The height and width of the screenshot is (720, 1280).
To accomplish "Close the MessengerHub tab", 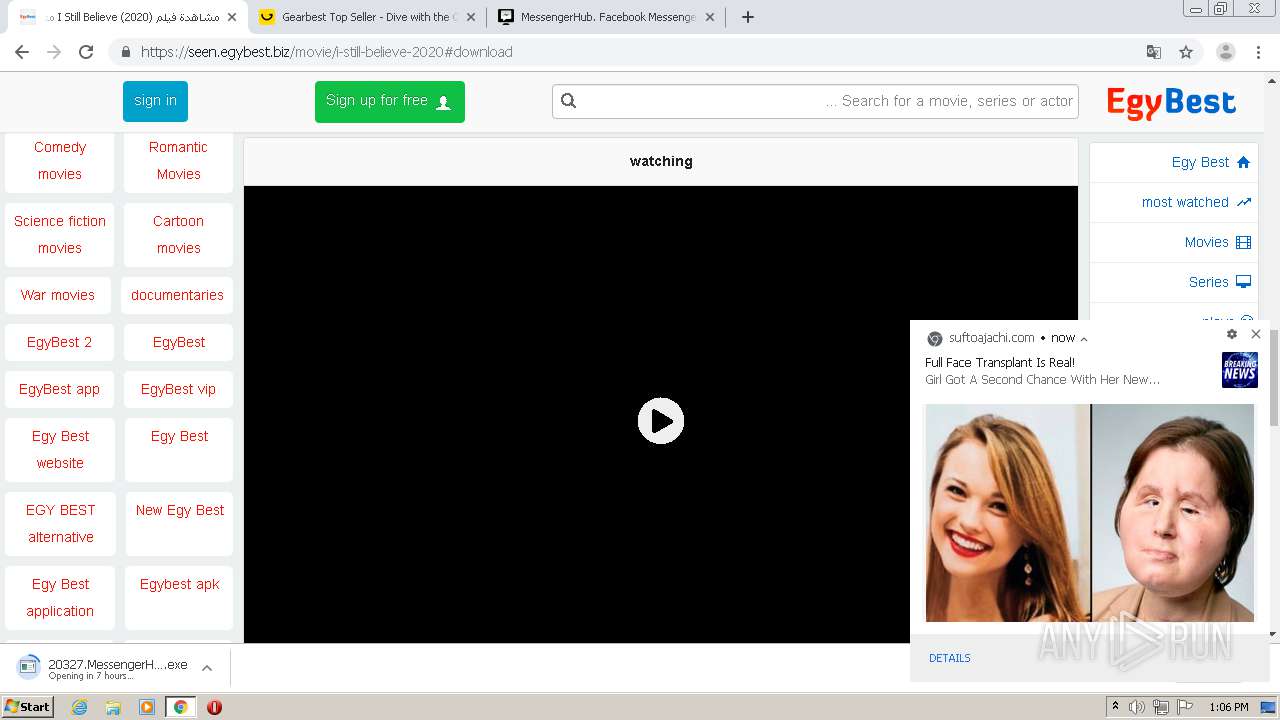I will [x=710, y=17].
